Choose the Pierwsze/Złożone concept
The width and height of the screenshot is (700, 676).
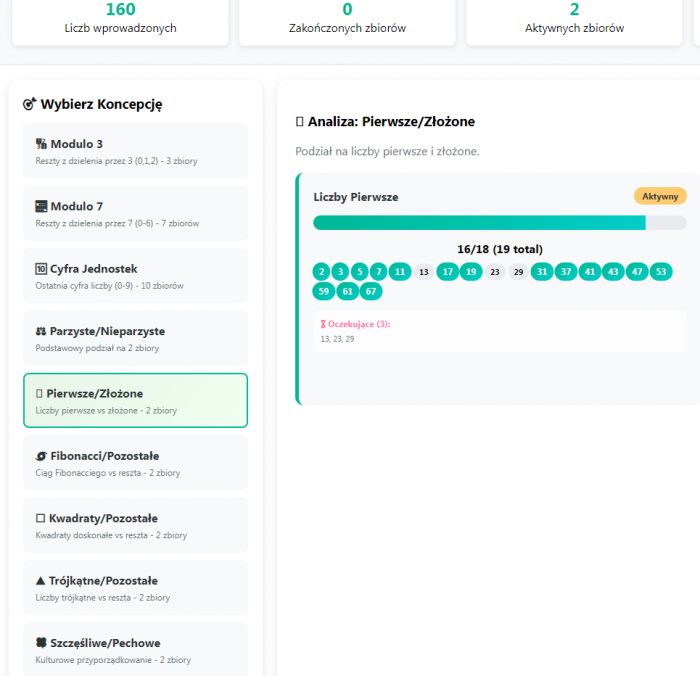[x=135, y=400]
